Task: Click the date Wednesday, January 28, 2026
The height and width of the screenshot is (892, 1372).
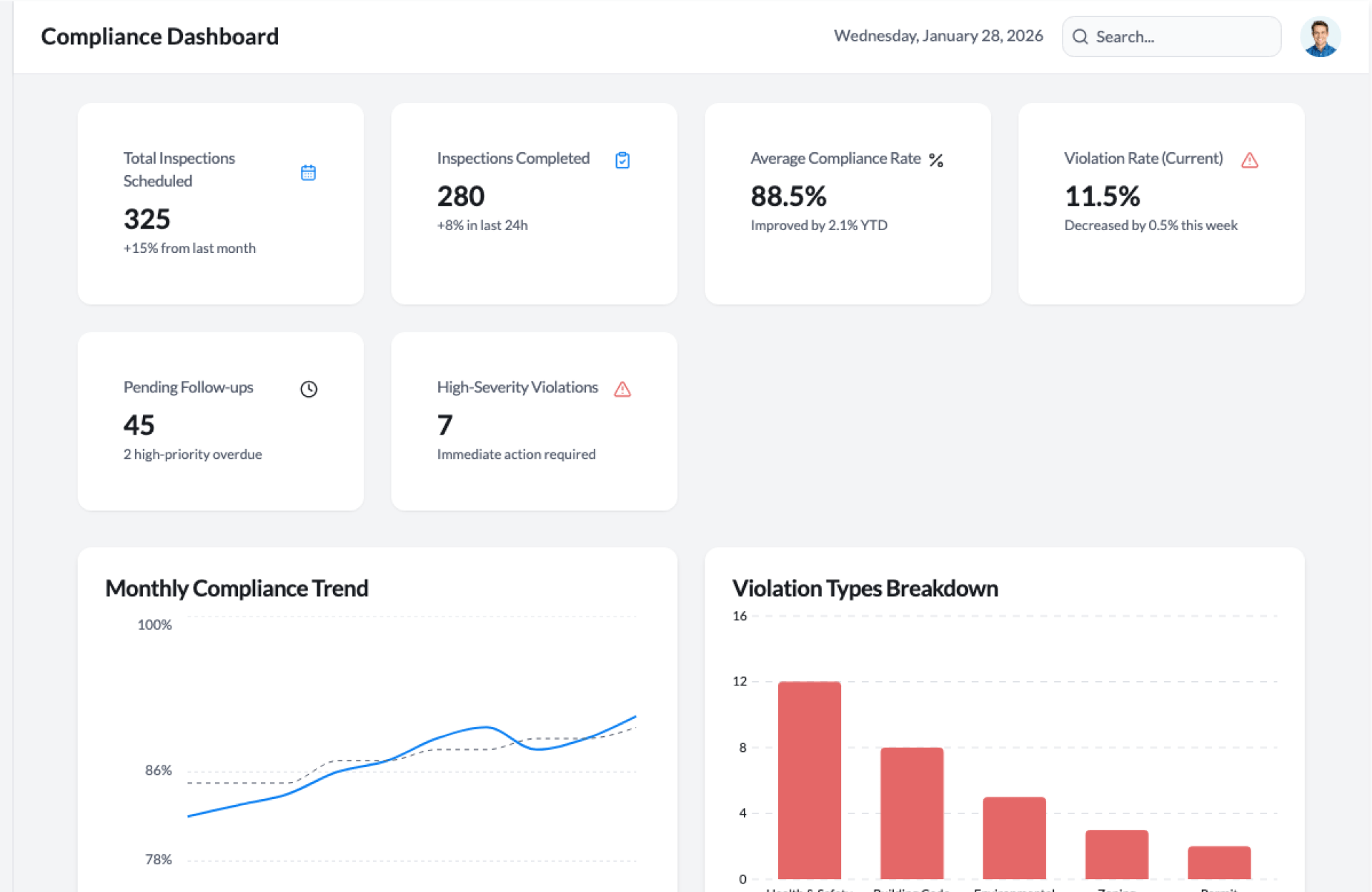Action: (x=938, y=36)
